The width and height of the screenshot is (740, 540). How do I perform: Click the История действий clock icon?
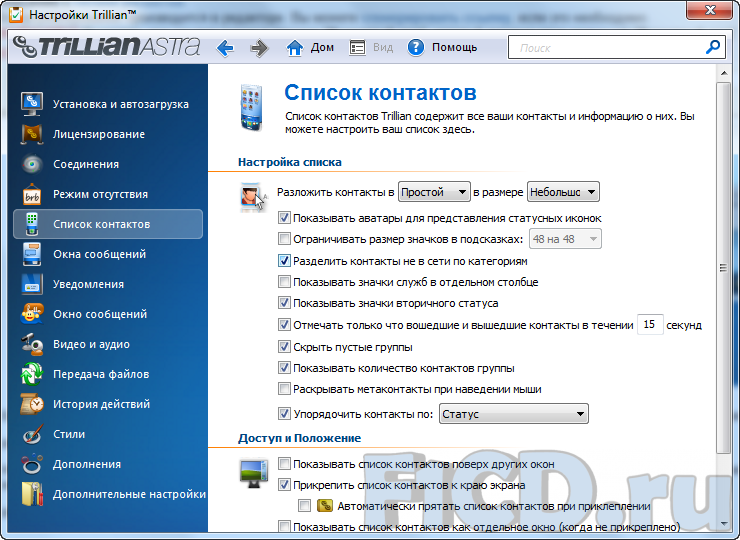pos(32,404)
